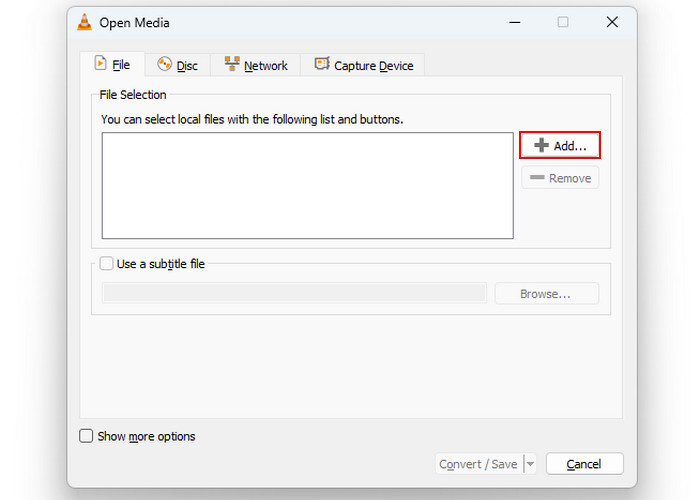Click the VLC cone icon in title bar

pyautogui.click(x=84, y=22)
